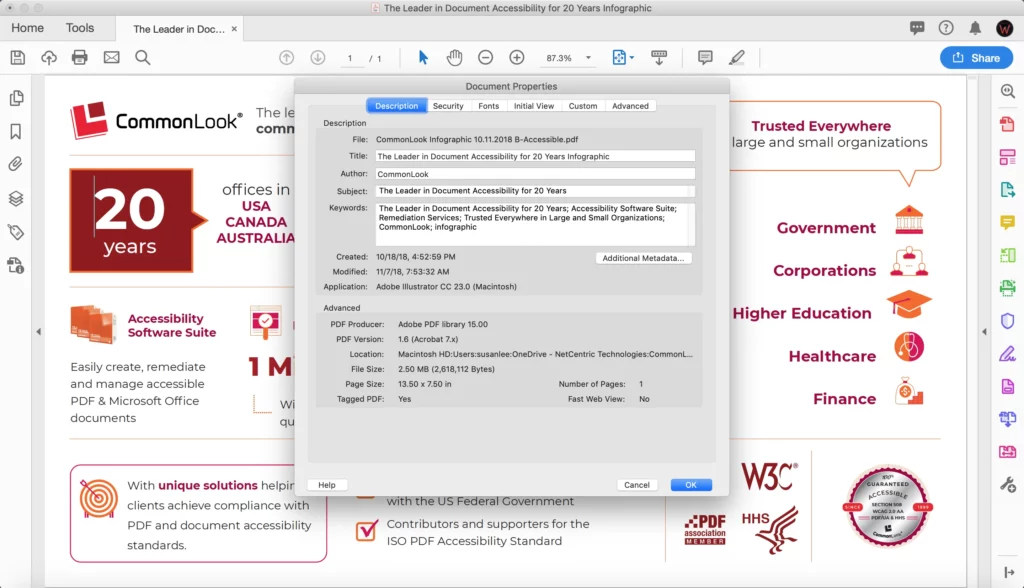Collapse the left navigation pane
This screenshot has width=1024, height=588.
[x=38, y=331]
